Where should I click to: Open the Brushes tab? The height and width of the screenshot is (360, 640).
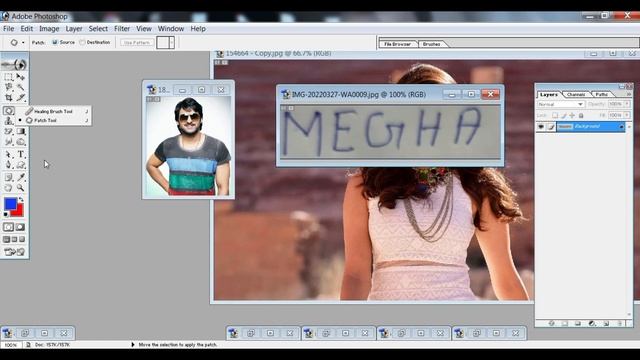(431, 44)
